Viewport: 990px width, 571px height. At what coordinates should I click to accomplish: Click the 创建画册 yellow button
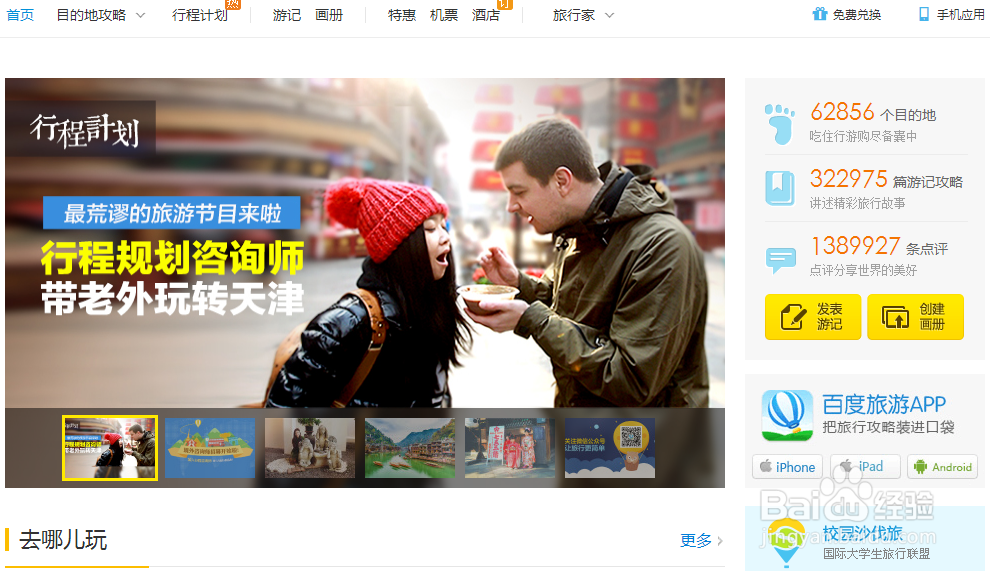coord(915,317)
